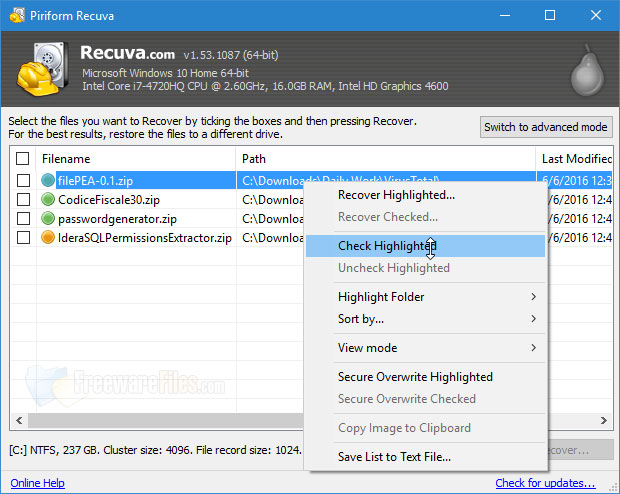
Task: Click the Recuva hard hat app icon in title bar
Action: pos(17,15)
